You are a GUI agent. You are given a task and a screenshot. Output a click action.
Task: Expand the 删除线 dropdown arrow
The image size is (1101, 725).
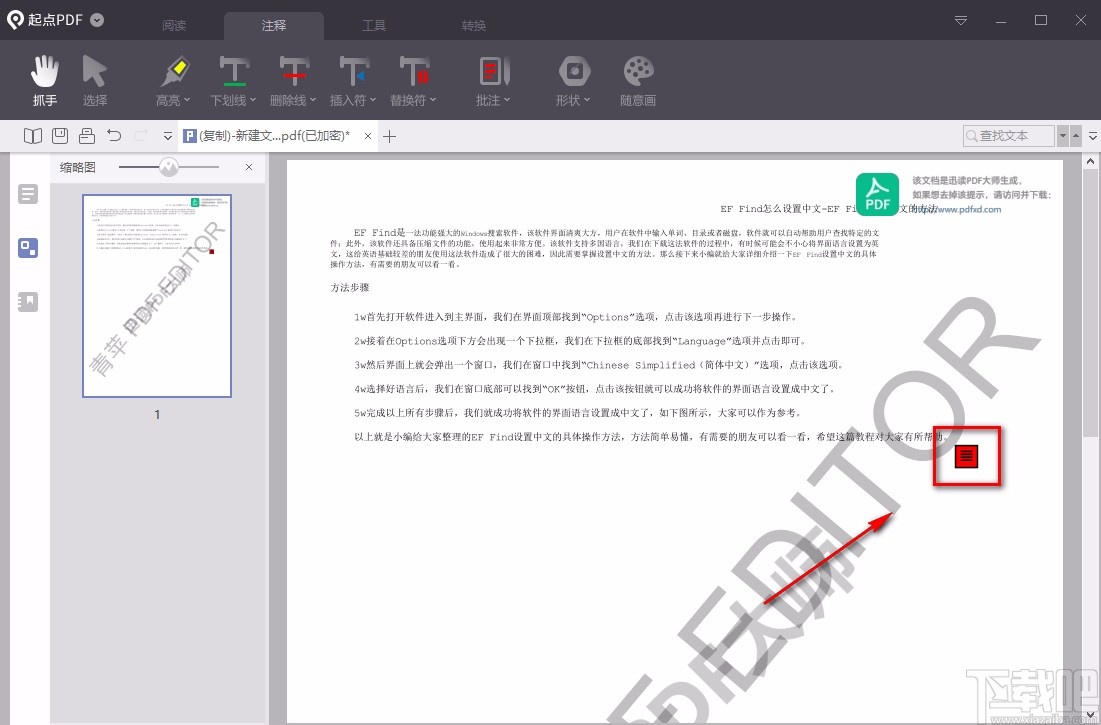pos(313,100)
